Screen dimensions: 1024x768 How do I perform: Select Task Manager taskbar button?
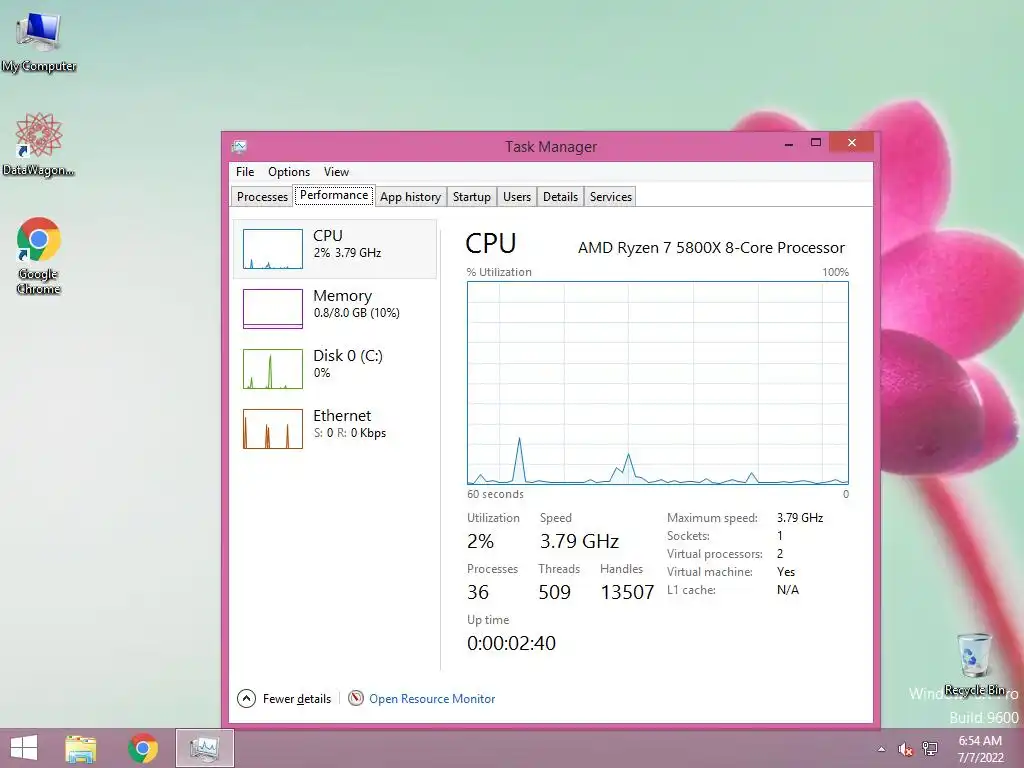tap(204, 748)
